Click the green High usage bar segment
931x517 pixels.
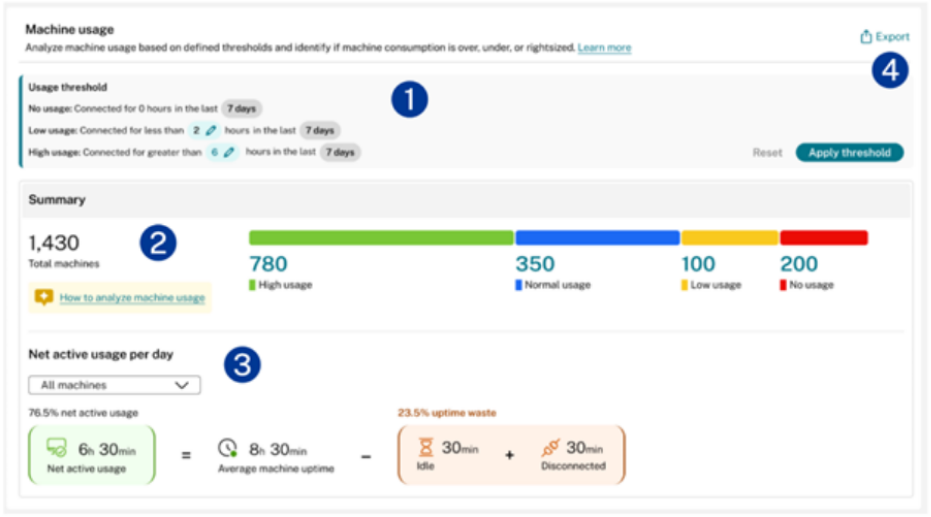tap(381, 238)
